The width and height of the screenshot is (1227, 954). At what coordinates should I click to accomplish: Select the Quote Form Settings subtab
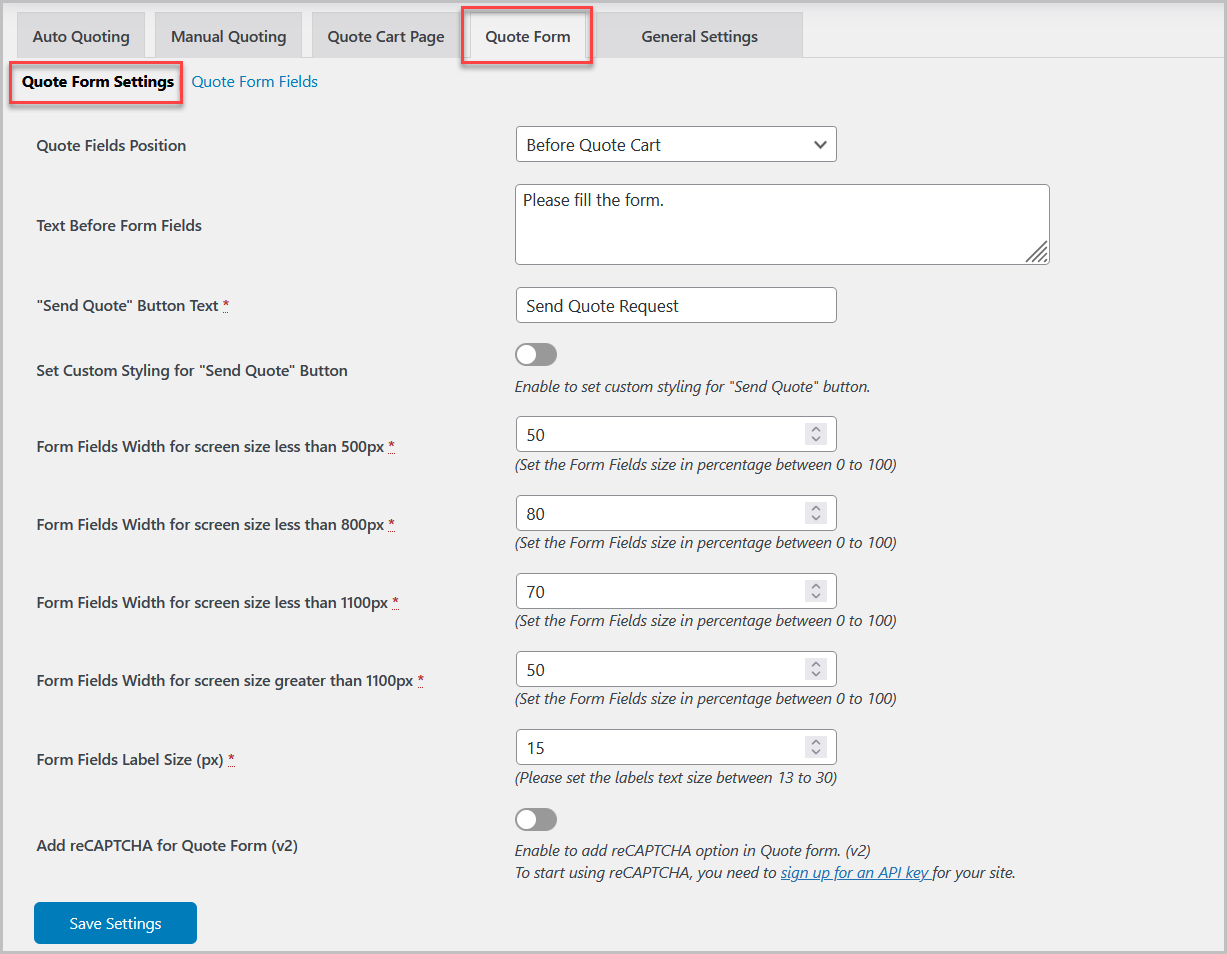[x=94, y=81]
